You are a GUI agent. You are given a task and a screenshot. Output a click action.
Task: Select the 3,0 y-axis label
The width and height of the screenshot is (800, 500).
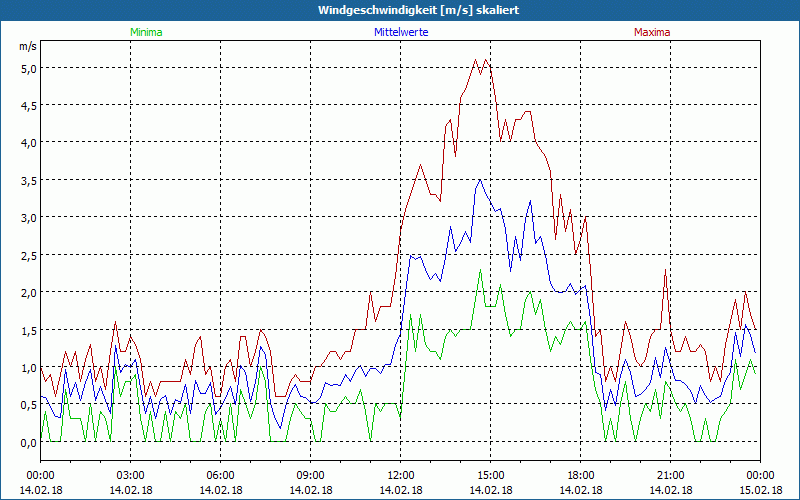(x=29, y=218)
